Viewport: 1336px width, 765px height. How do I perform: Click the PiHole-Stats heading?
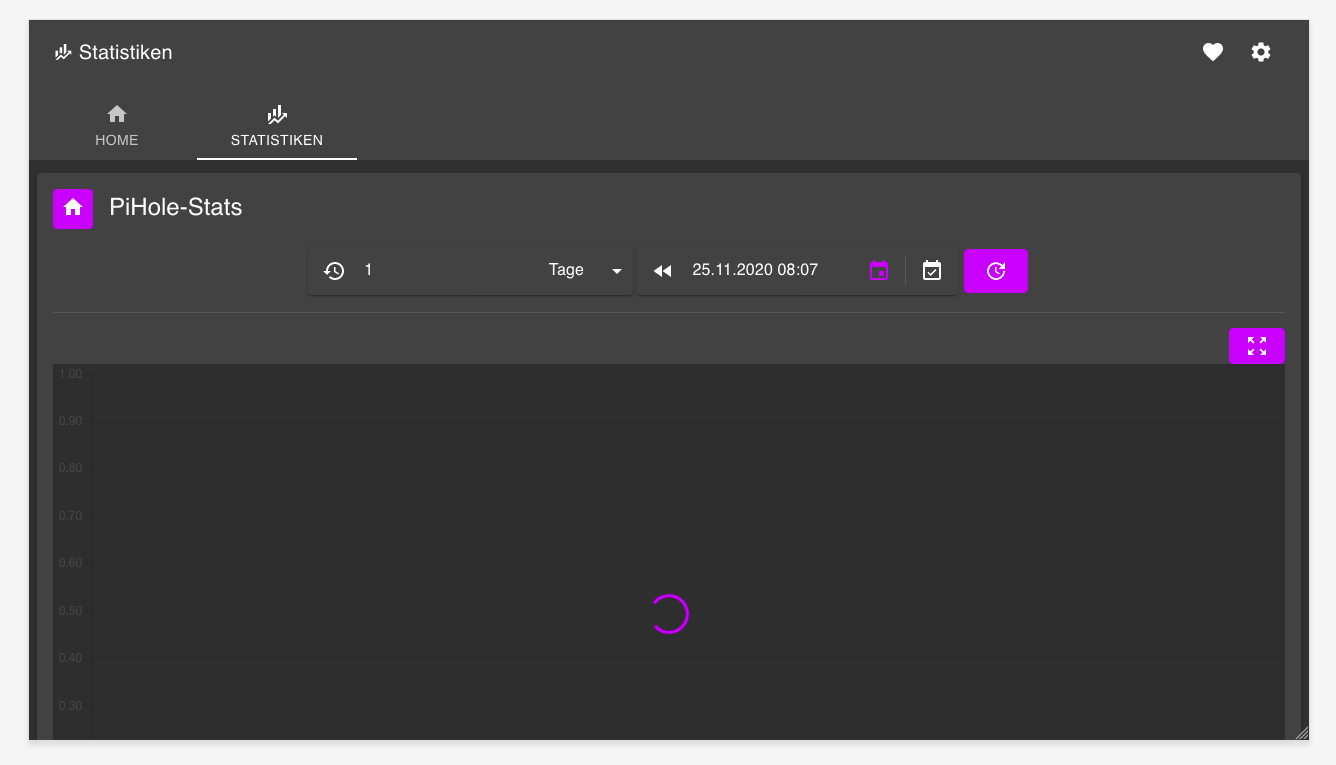click(176, 208)
